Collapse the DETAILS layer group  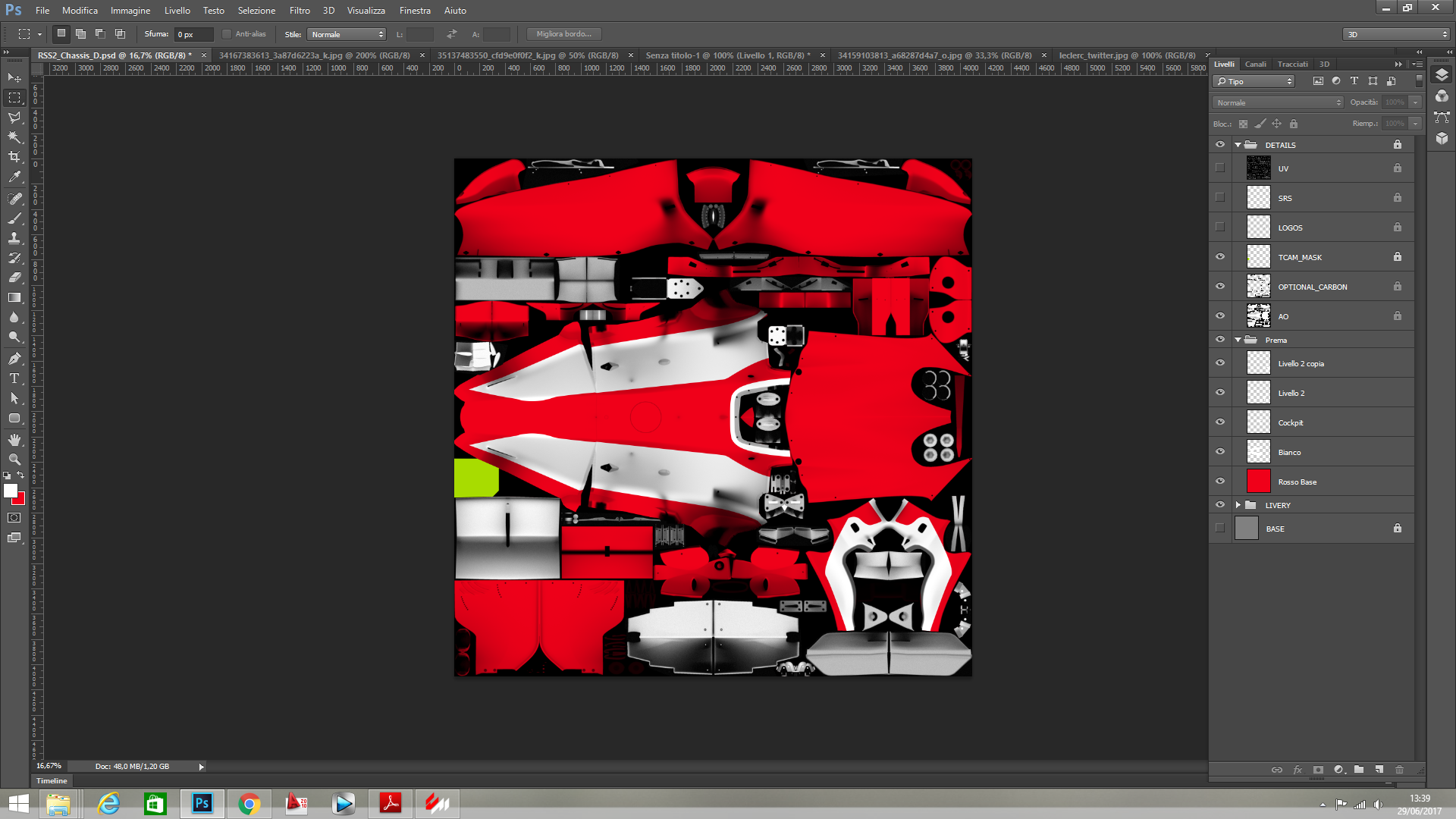1238,145
